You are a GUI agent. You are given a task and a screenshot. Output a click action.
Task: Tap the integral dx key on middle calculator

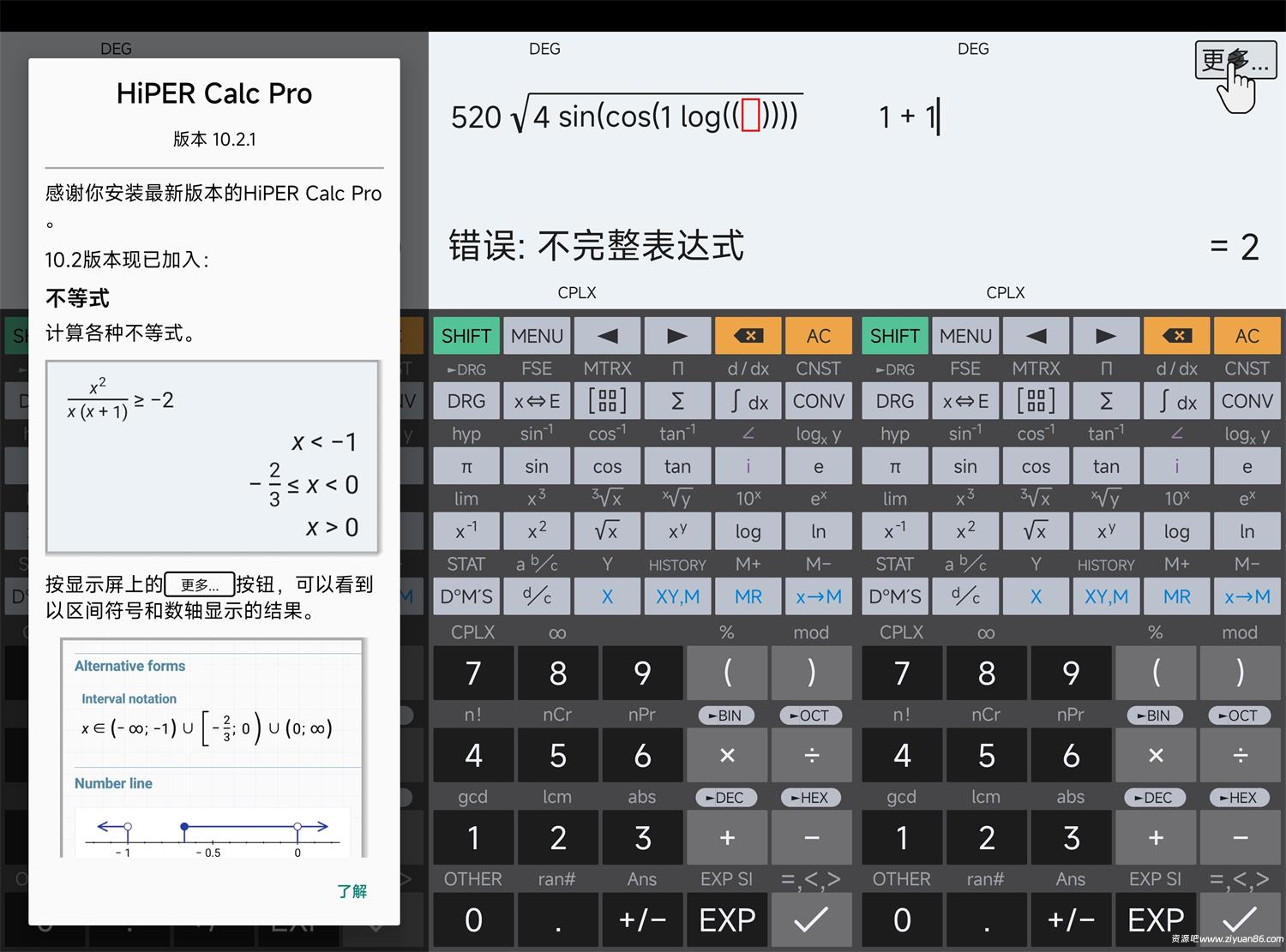pos(748,401)
